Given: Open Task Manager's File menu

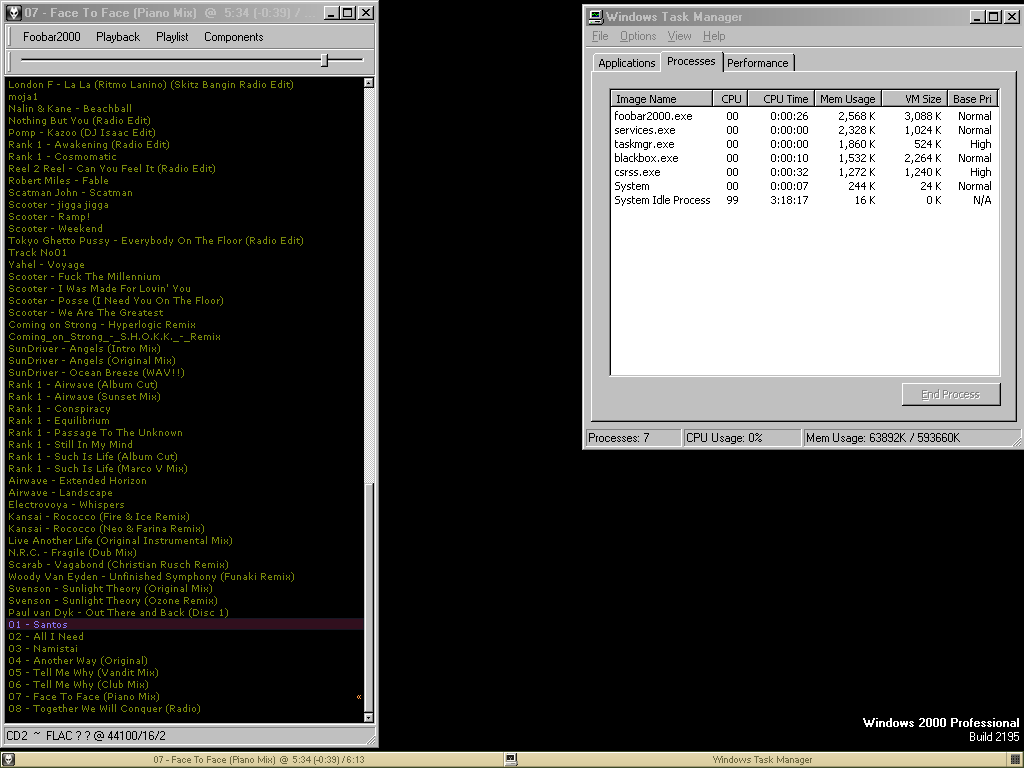Looking at the screenshot, I should (x=600, y=36).
